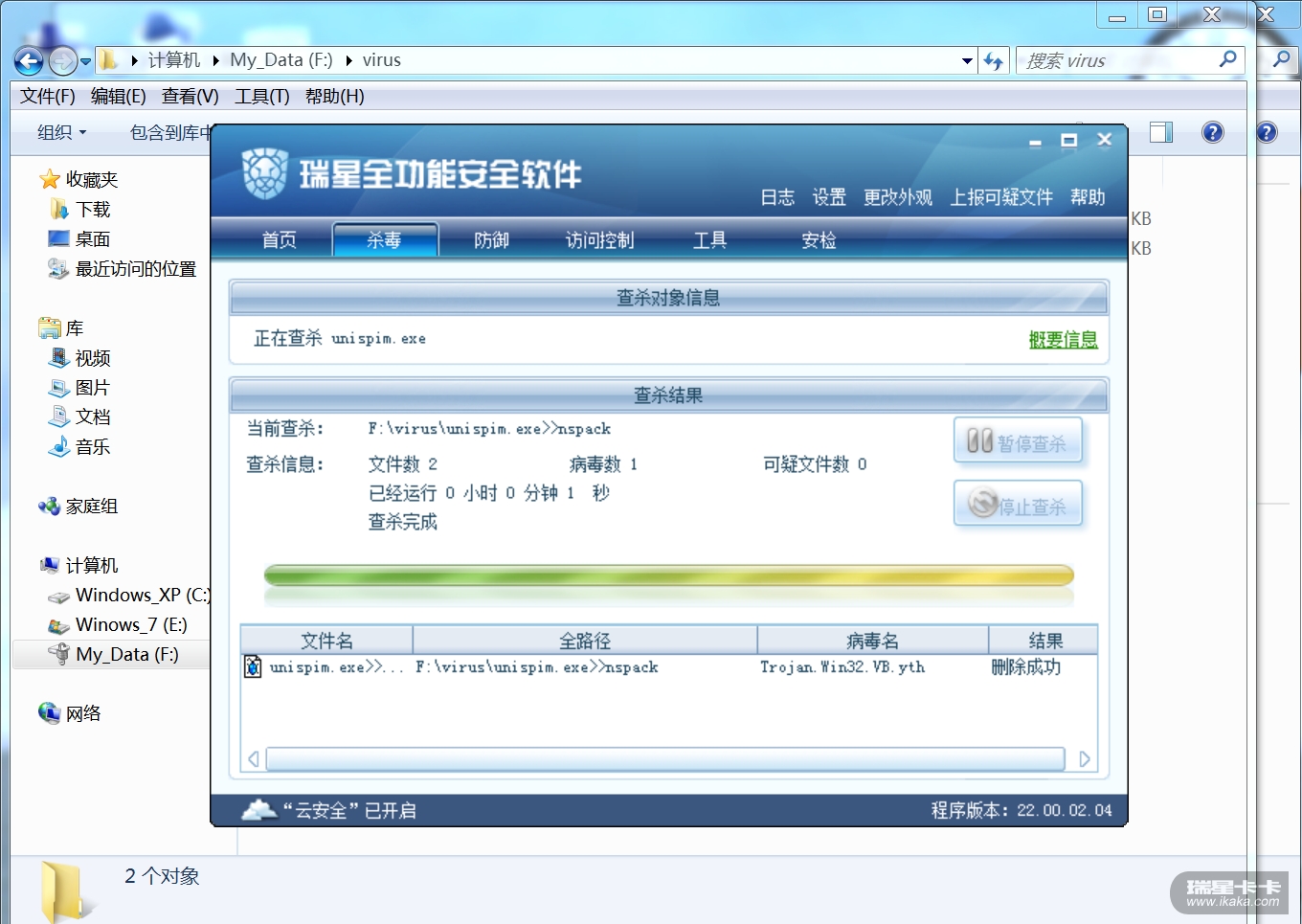This screenshot has height=924, width=1302.
Task: Open the 文件(F) menu
Action: click(48, 96)
